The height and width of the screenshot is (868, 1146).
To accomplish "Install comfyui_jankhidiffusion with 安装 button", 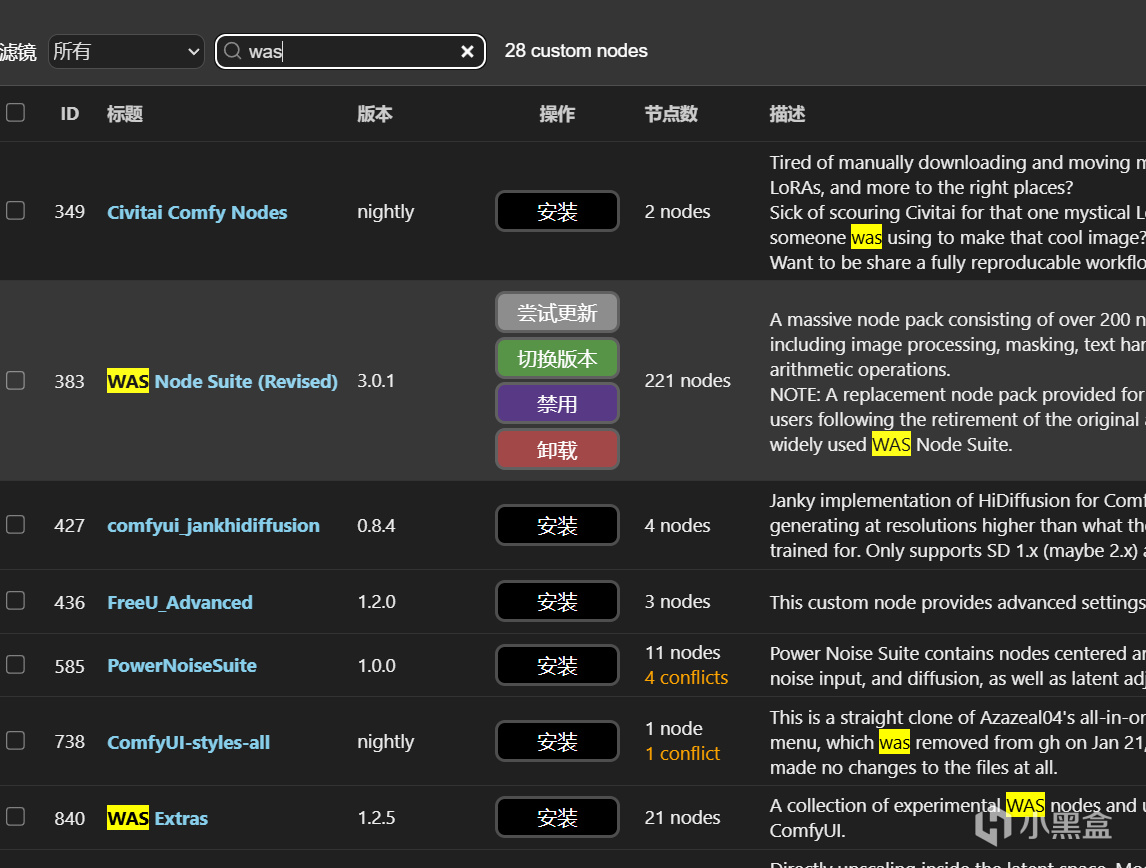I will (557, 525).
